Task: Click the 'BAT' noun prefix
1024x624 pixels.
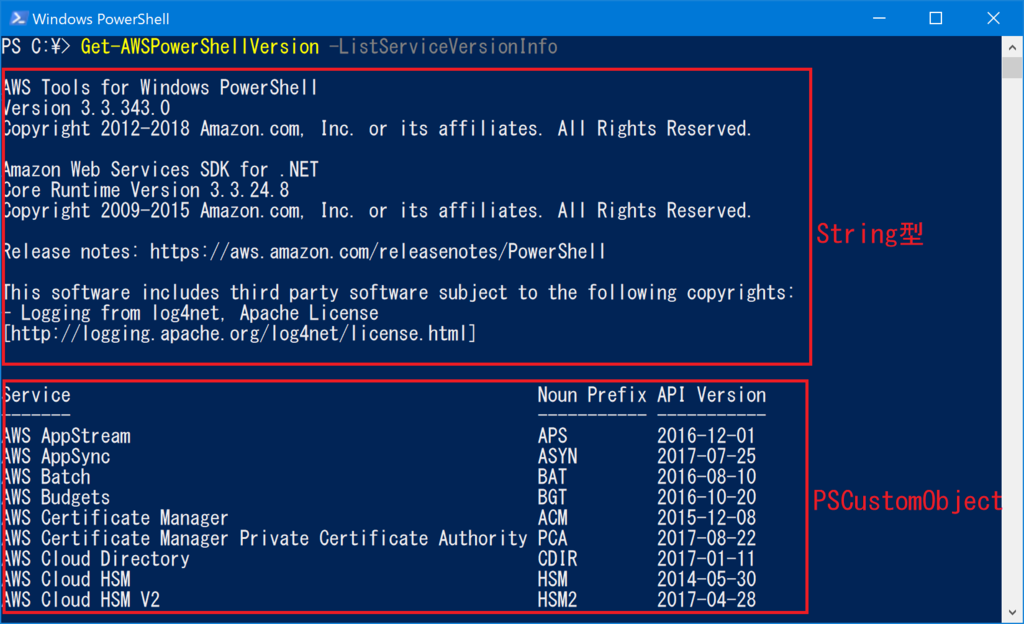Action: click(x=552, y=476)
